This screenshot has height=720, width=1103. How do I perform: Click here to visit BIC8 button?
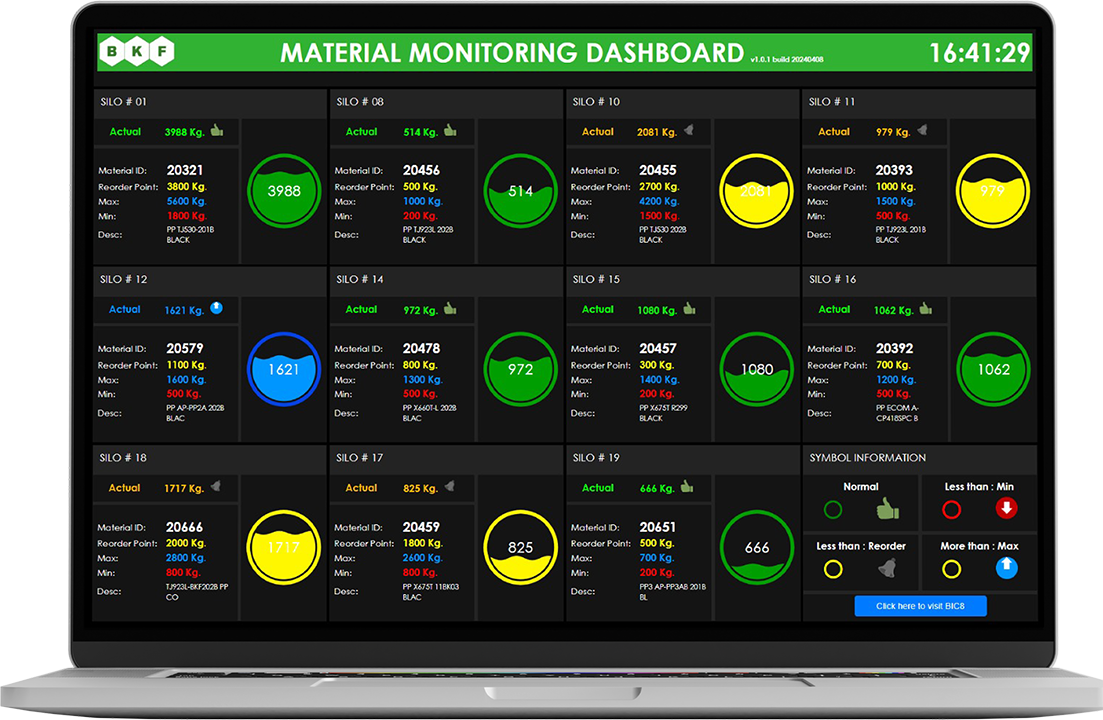click(920, 606)
